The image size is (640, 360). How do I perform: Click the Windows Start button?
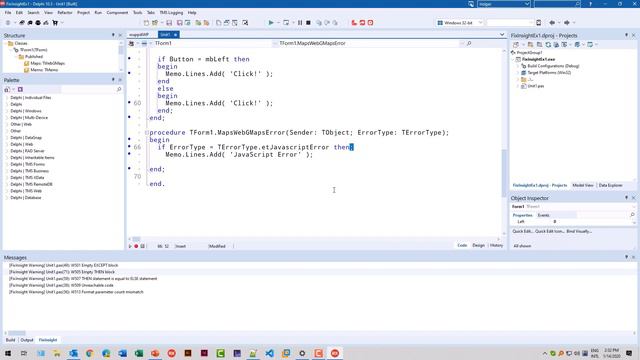pos(8,353)
